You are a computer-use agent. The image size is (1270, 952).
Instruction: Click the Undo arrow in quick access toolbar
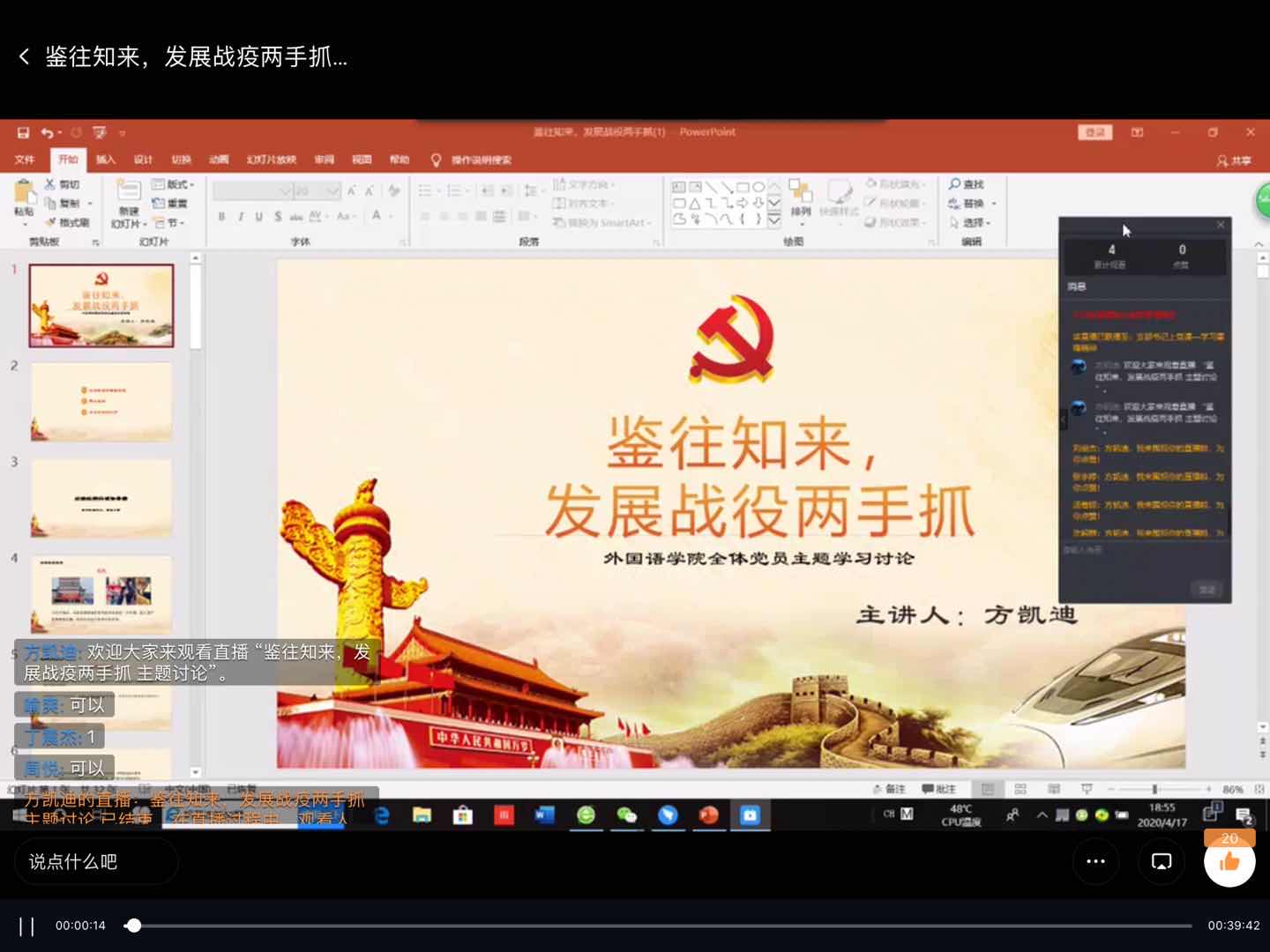47,132
